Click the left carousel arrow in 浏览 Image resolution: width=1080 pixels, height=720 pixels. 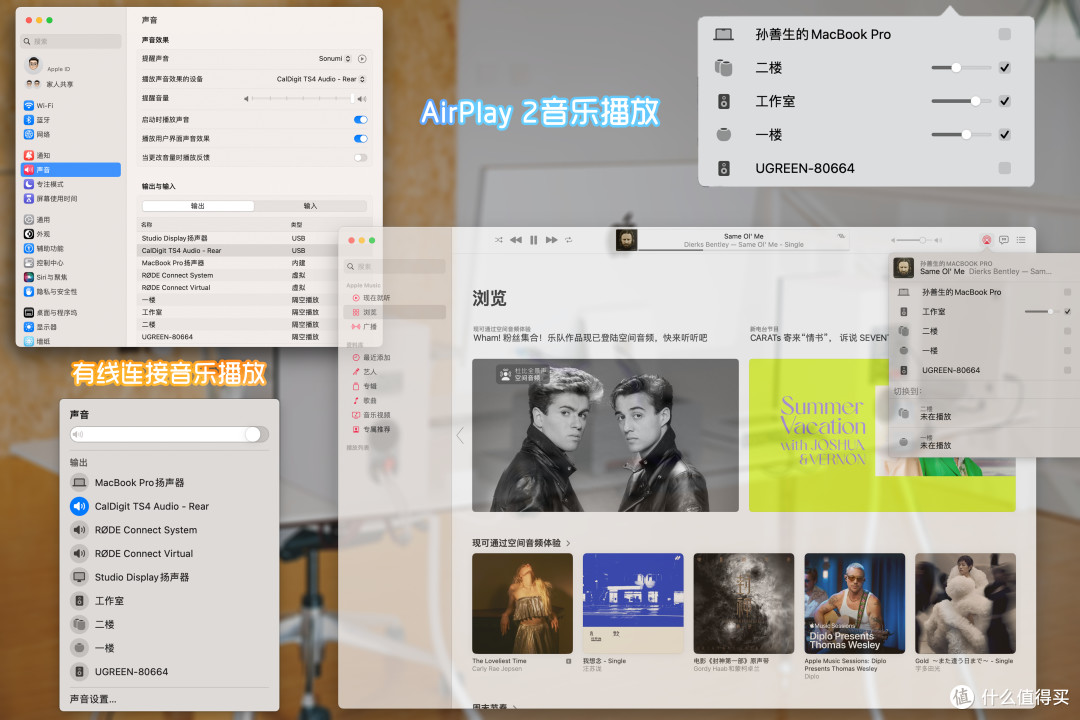coord(460,435)
